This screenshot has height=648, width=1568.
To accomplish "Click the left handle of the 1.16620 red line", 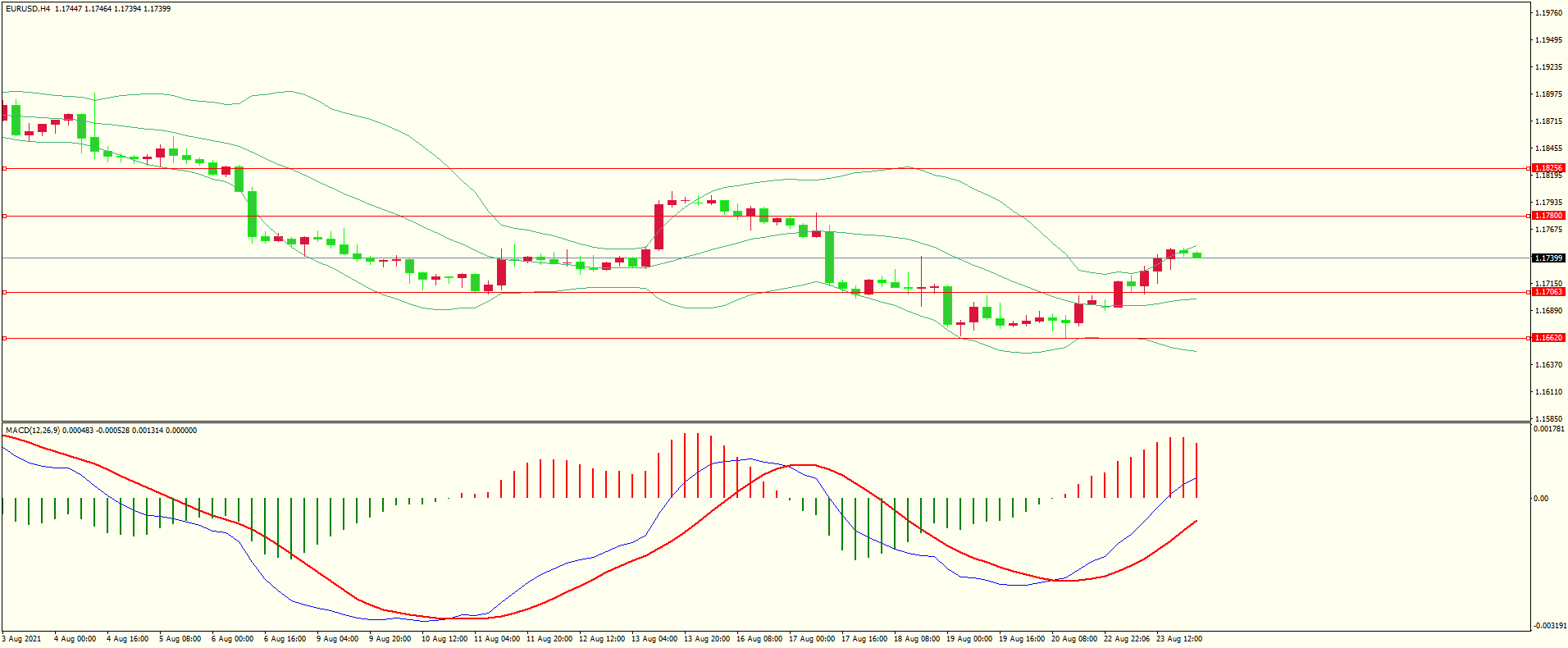I will pyautogui.click(x=4, y=338).
